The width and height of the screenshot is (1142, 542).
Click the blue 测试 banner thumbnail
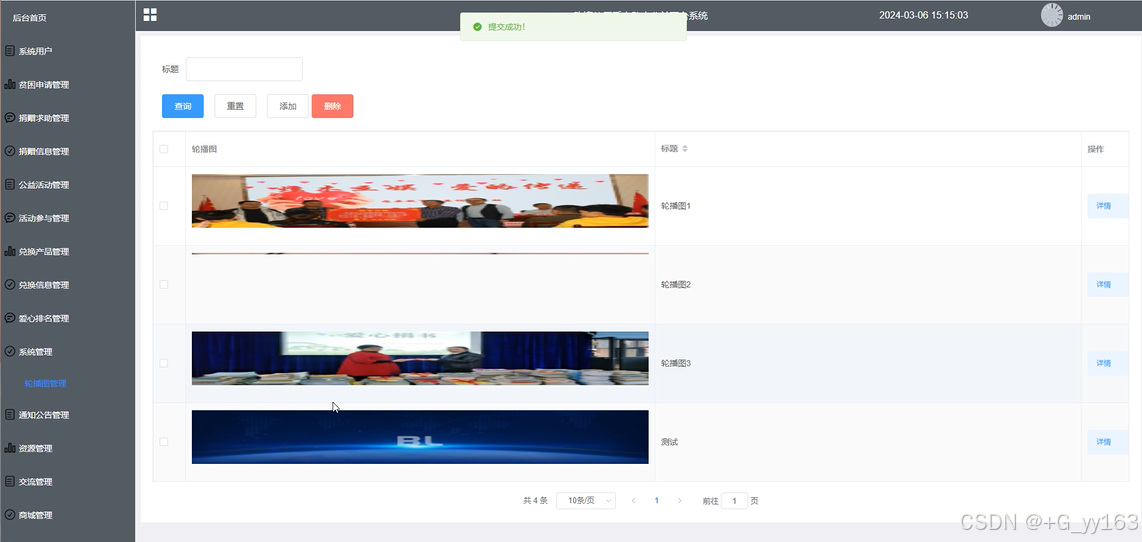click(x=420, y=437)
